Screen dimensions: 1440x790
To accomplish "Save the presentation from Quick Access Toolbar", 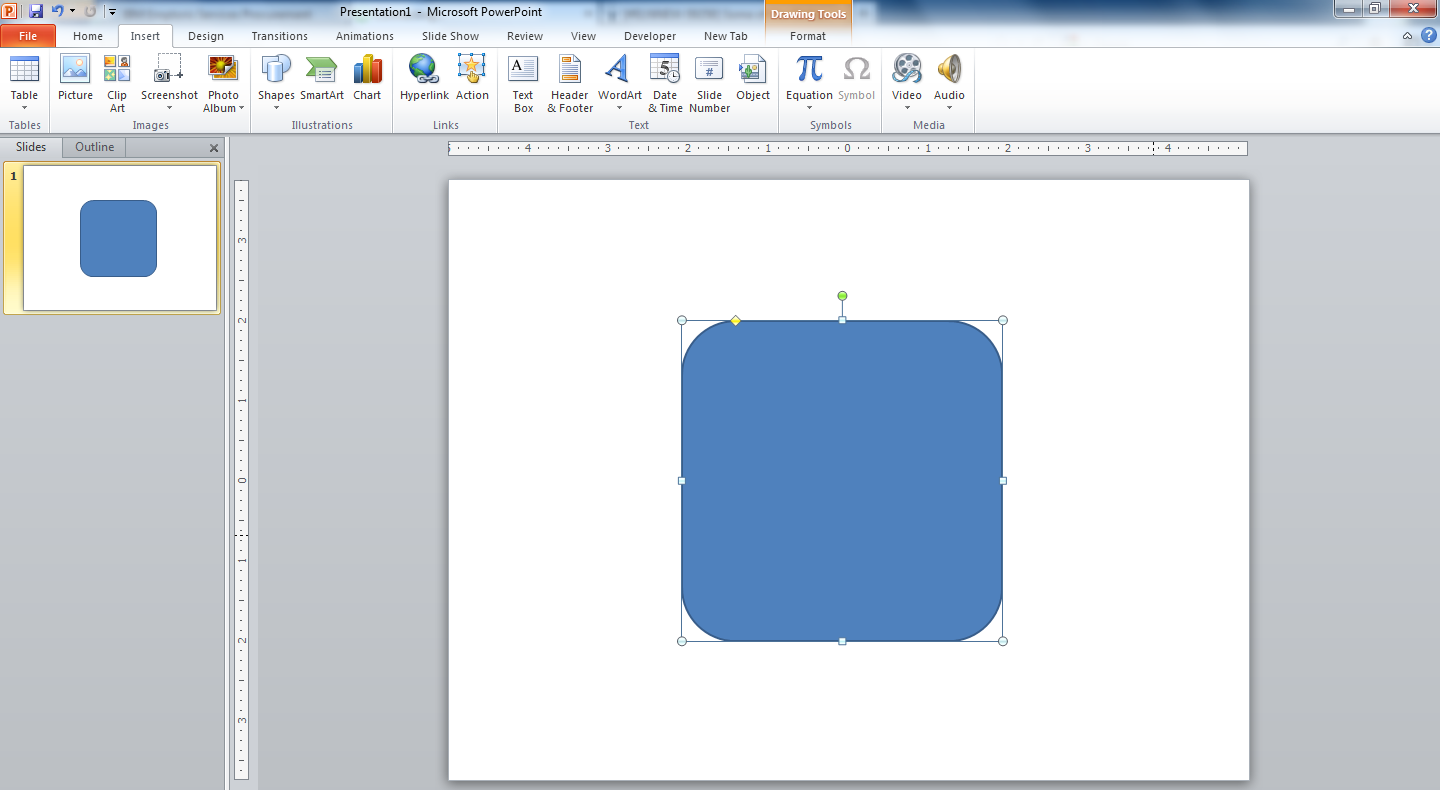I will [36, 11].
